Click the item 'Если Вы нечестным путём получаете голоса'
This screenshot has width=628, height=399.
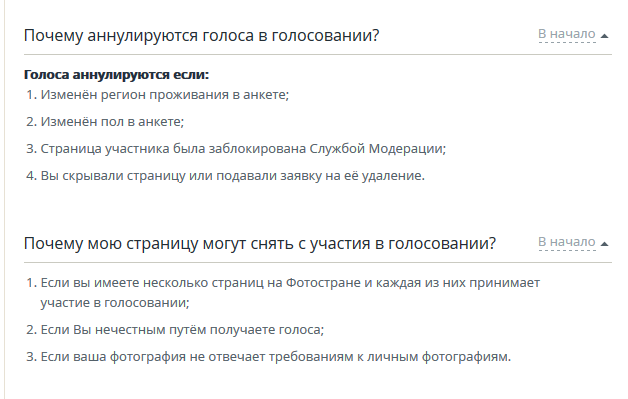tap(182, 330)
